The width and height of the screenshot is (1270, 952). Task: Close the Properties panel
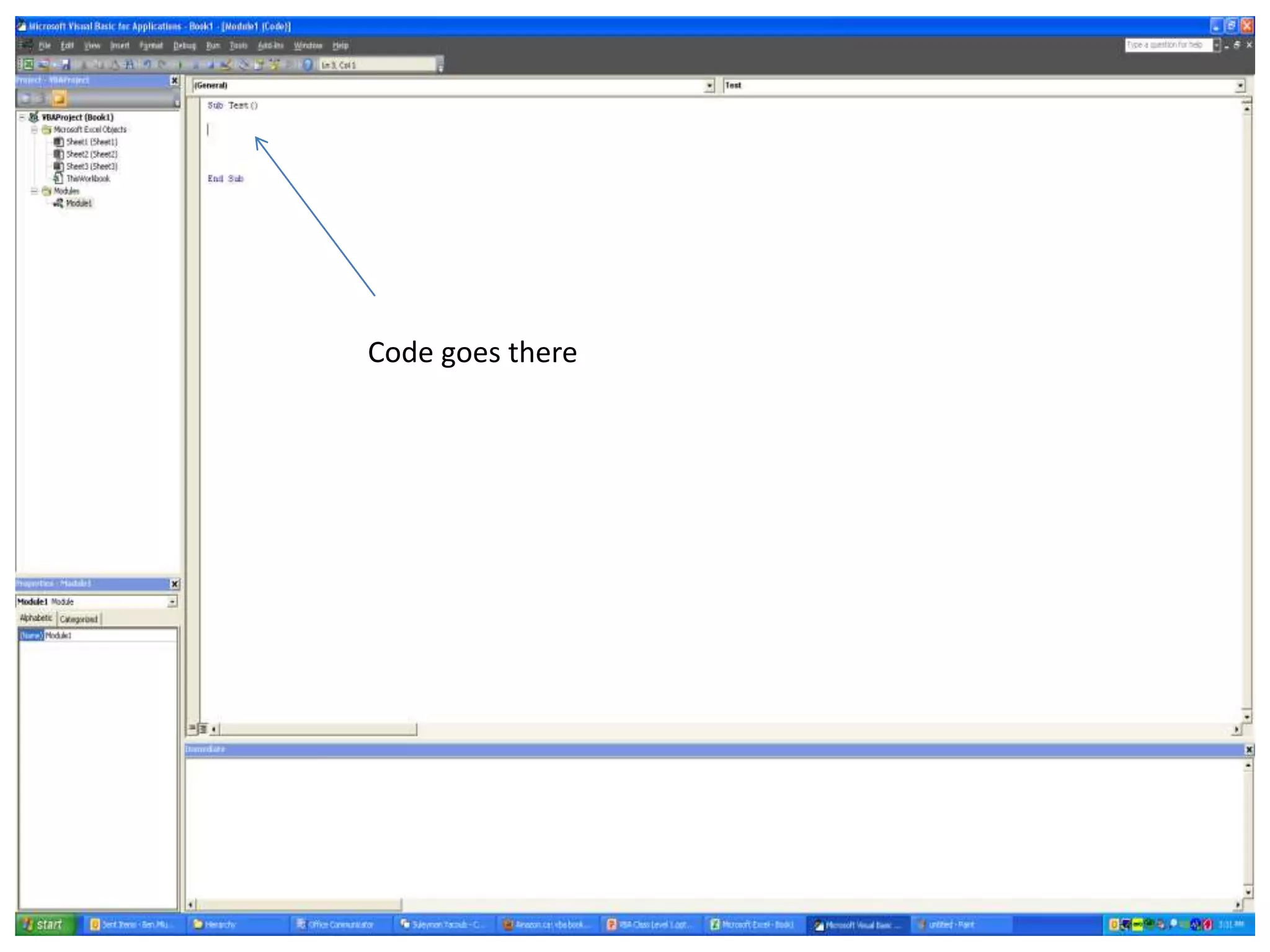[x=174, y=584]
